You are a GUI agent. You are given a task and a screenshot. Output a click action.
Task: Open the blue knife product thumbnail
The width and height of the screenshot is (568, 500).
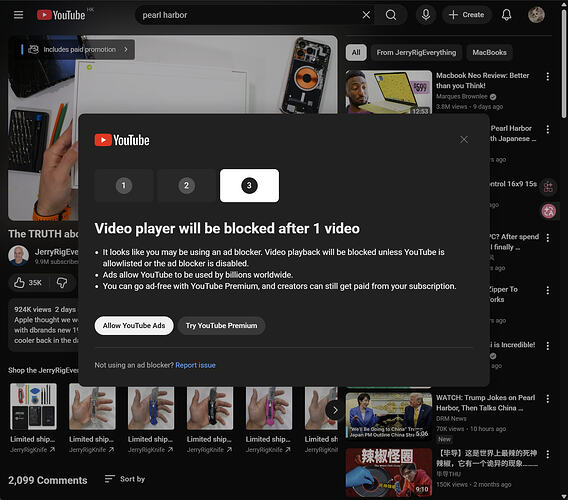point(151,408)
